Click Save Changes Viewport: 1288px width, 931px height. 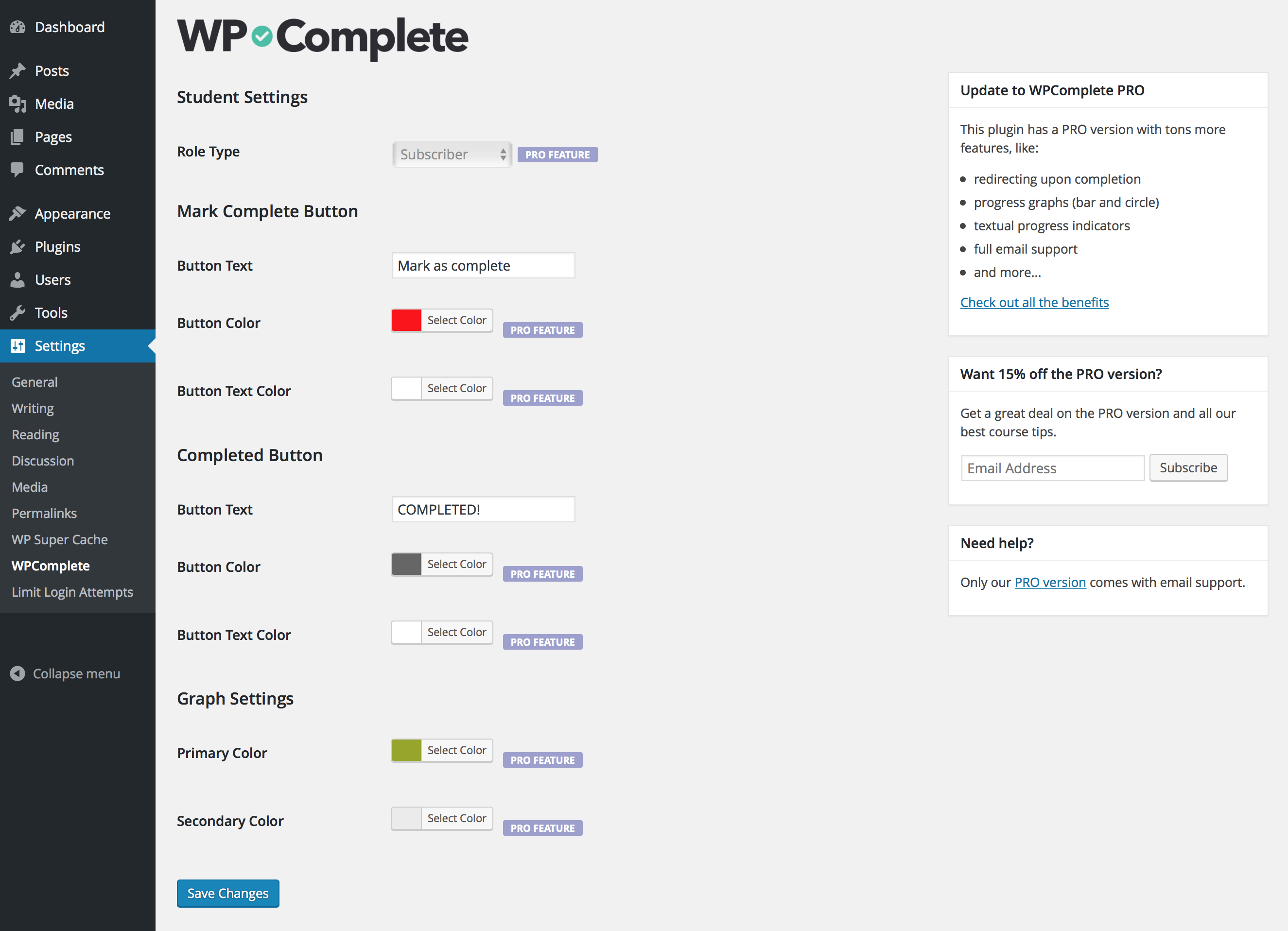[x=227, y=893]
